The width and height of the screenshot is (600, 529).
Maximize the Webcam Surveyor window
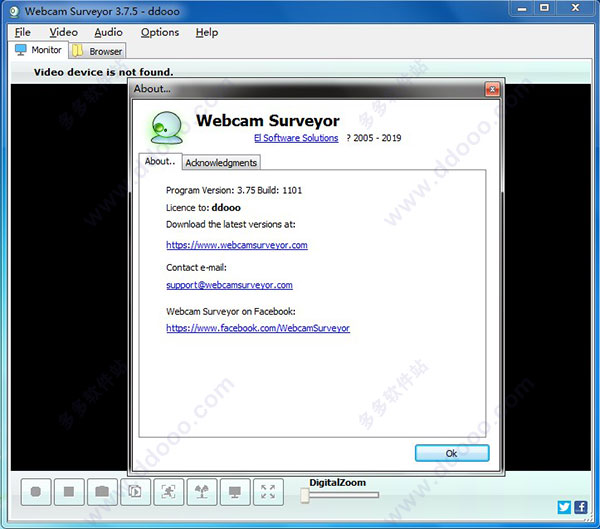[545, 8]
